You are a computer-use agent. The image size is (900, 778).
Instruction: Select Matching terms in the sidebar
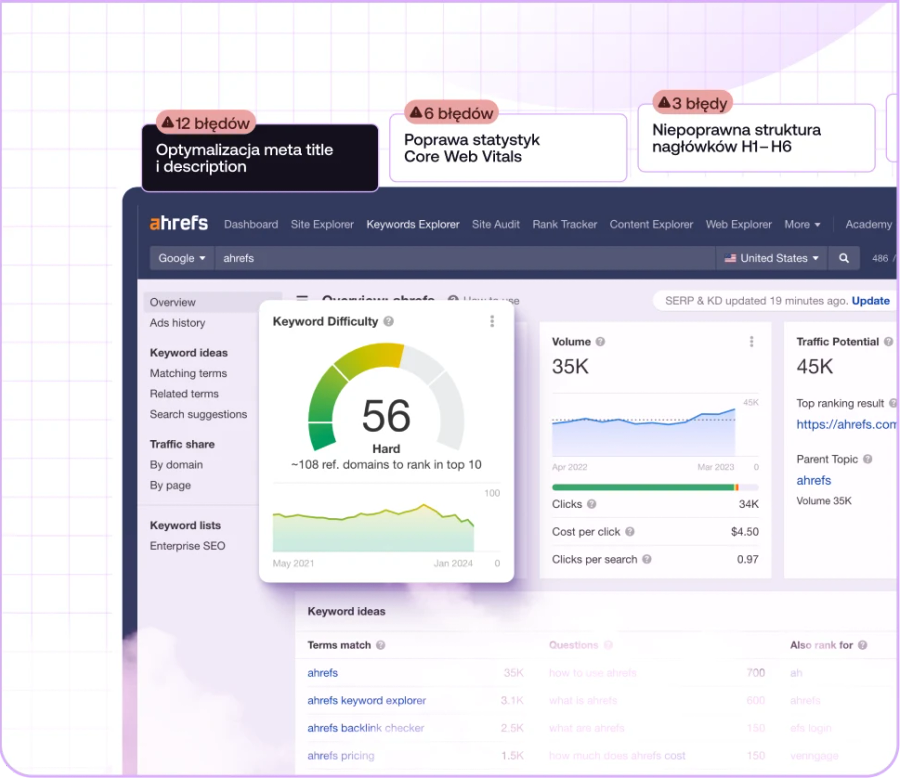click(188, 373)
